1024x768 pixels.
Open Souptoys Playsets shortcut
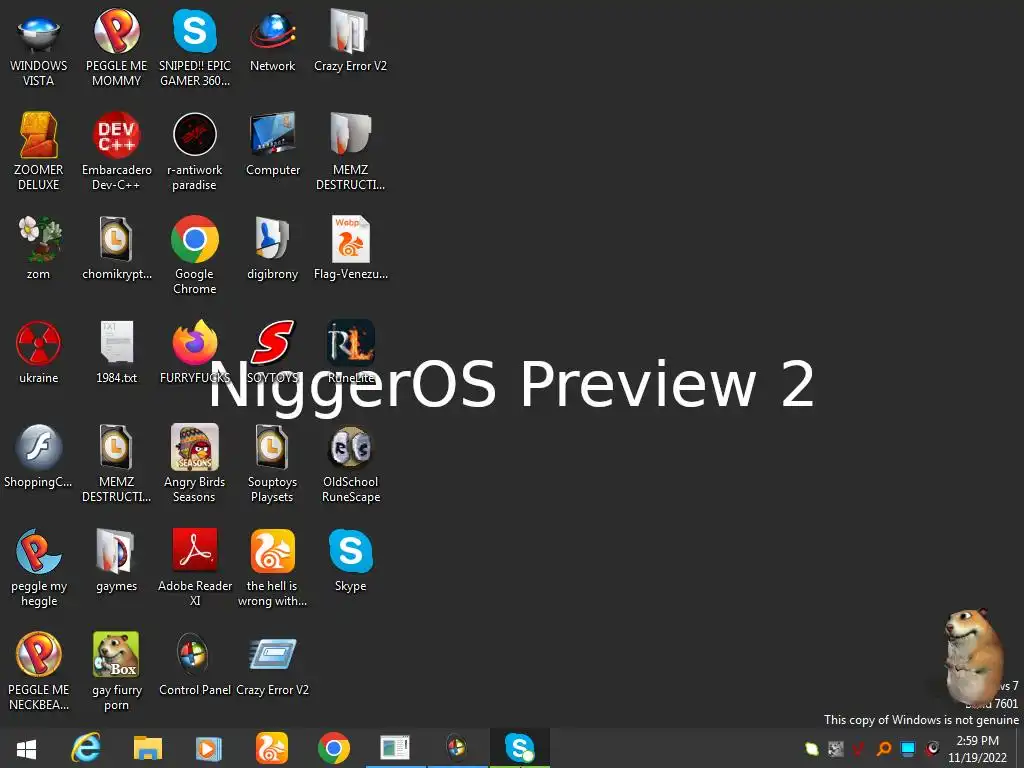(x=272, y=462)
